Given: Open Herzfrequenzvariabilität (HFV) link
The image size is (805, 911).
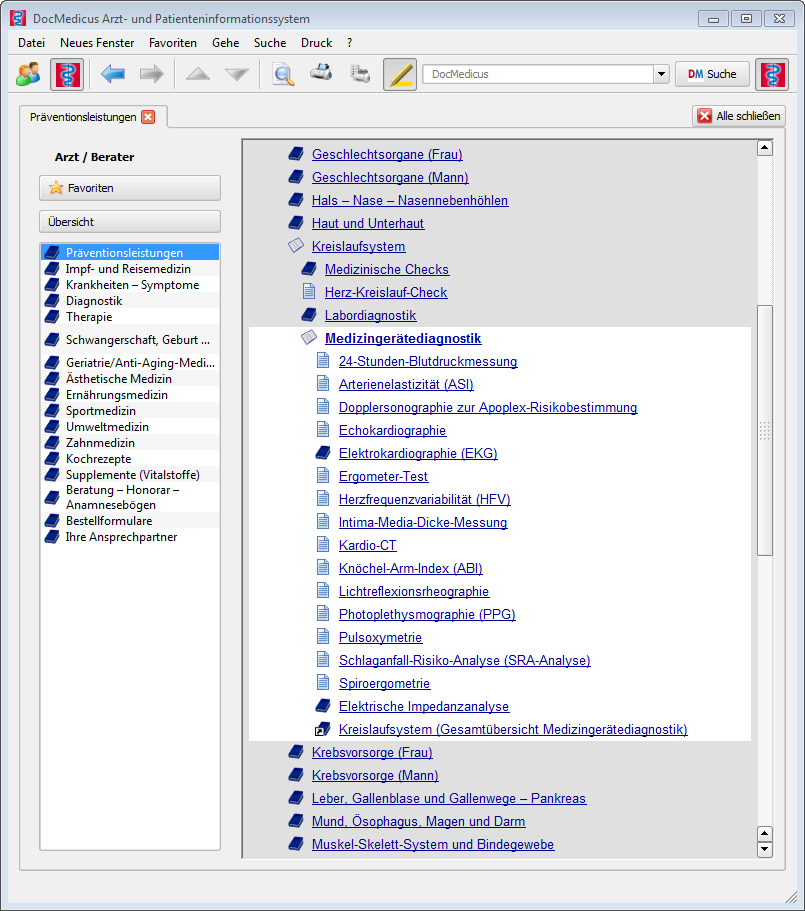Looking at the screenshot, I should pyautogui.click(x=425, y=499).
